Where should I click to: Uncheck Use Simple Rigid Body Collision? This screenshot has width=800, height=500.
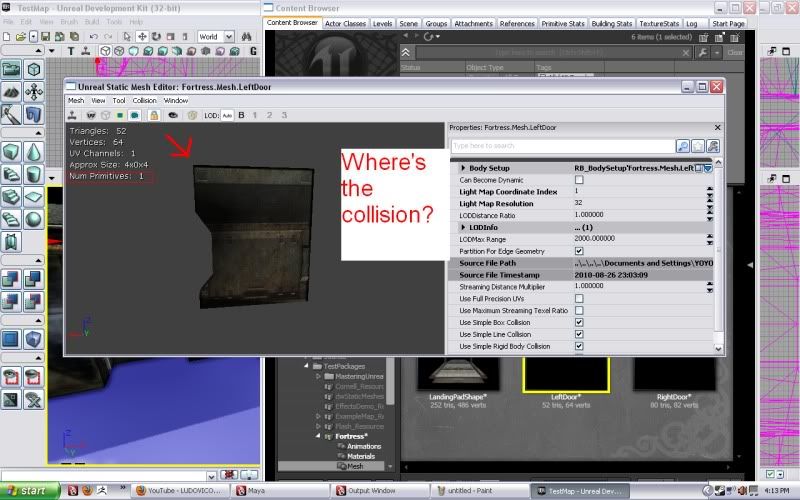tap(579, 346)
